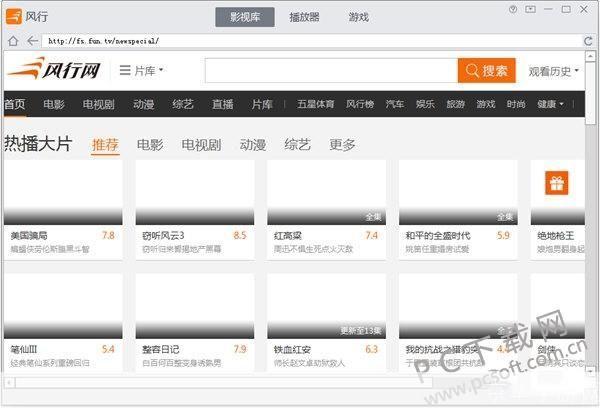
Task: Open 美国骗局 movie thumbnail
Action: click(63, 193)
